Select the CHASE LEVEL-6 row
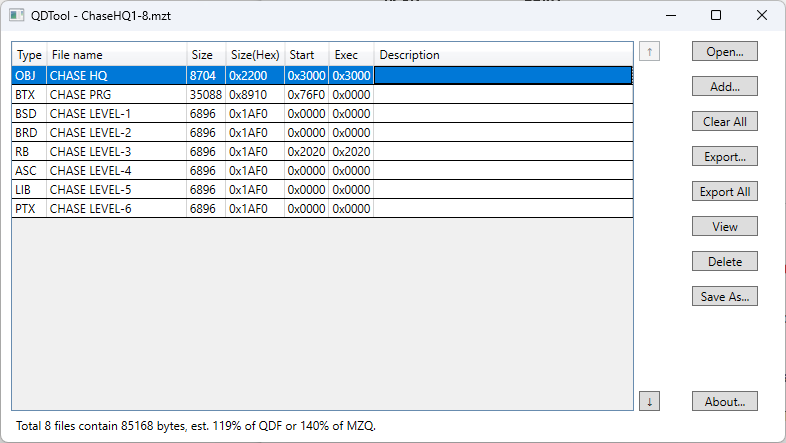Image resolution: width=786 pixels, height=443 pixels. pyautogui.click(x=115, y=209)
